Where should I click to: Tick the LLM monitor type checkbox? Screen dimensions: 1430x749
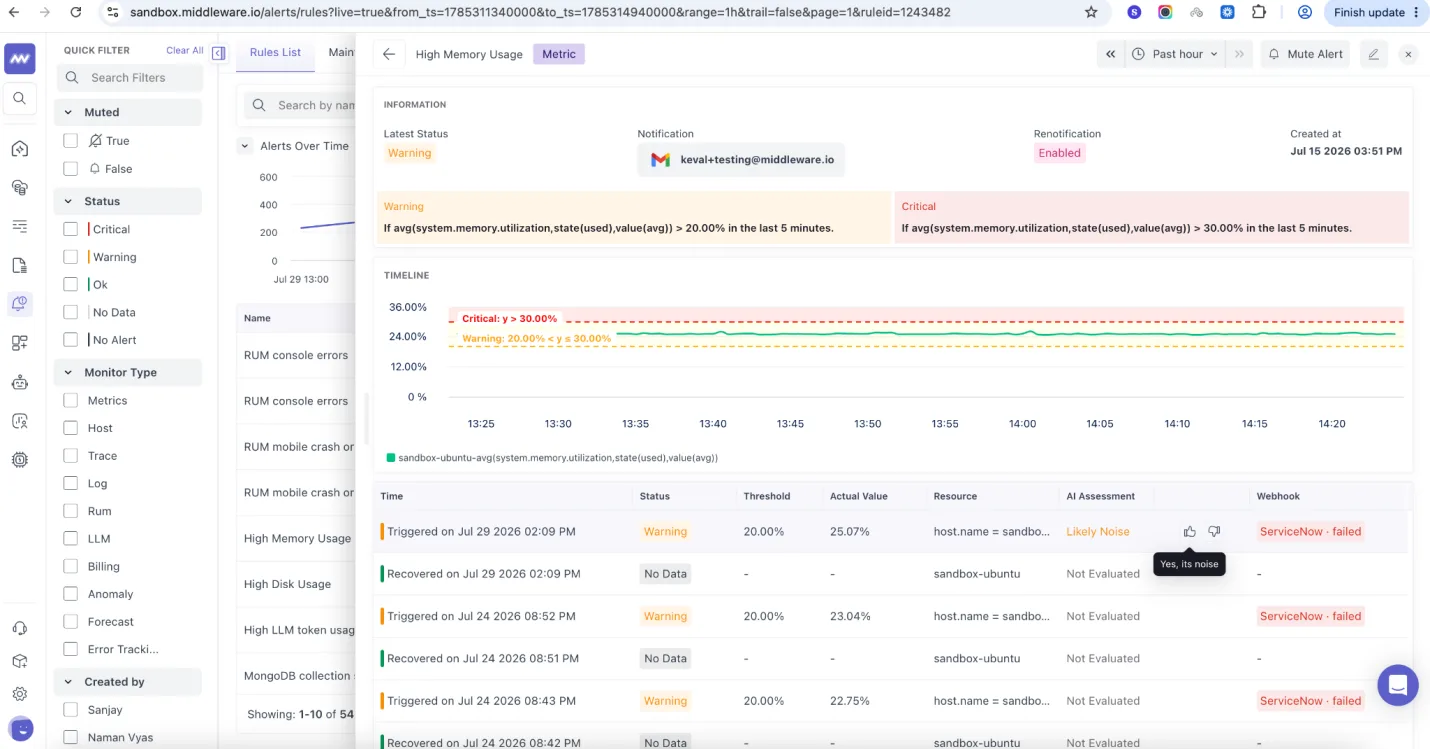click(x=70, y=538)
